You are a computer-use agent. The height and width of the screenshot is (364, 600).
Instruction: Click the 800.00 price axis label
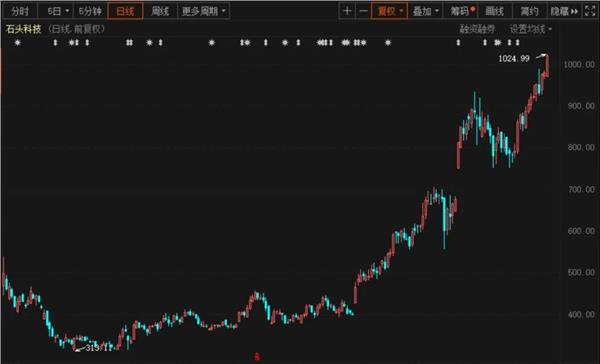pyautogui.click(x=581, y=147)
